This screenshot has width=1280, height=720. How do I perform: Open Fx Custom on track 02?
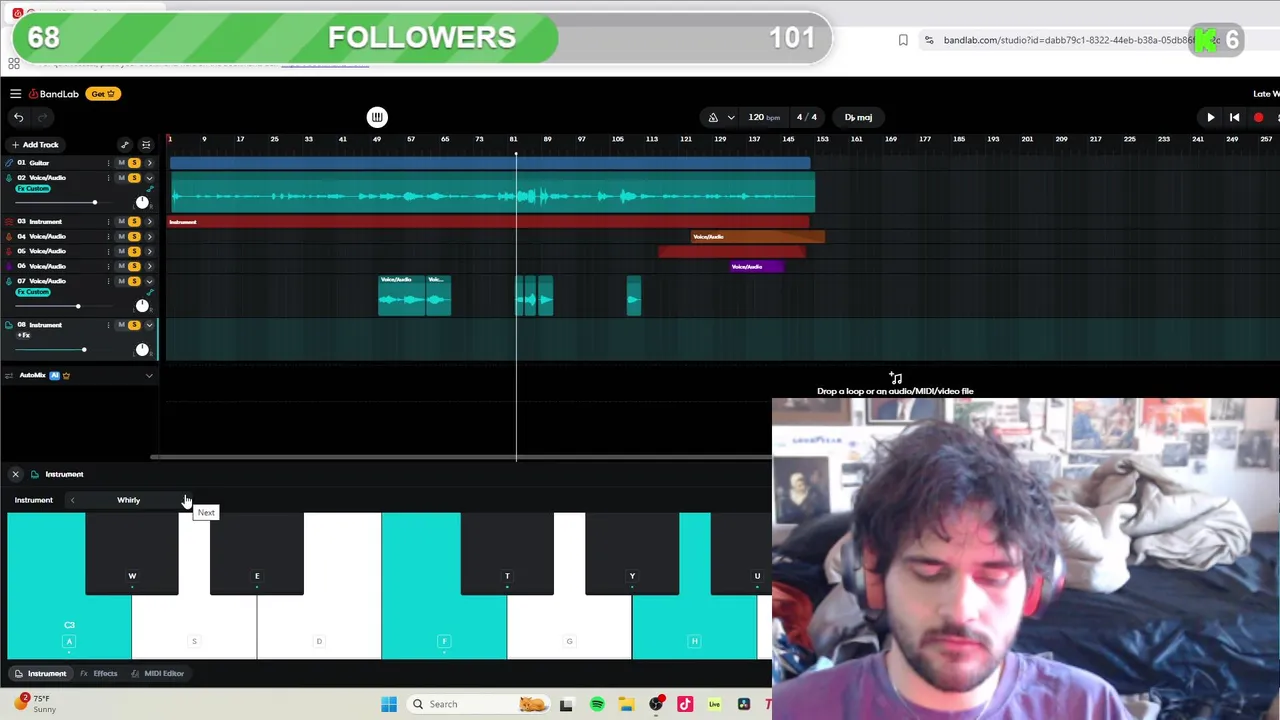pyautogui.click(x=33, y=189)
